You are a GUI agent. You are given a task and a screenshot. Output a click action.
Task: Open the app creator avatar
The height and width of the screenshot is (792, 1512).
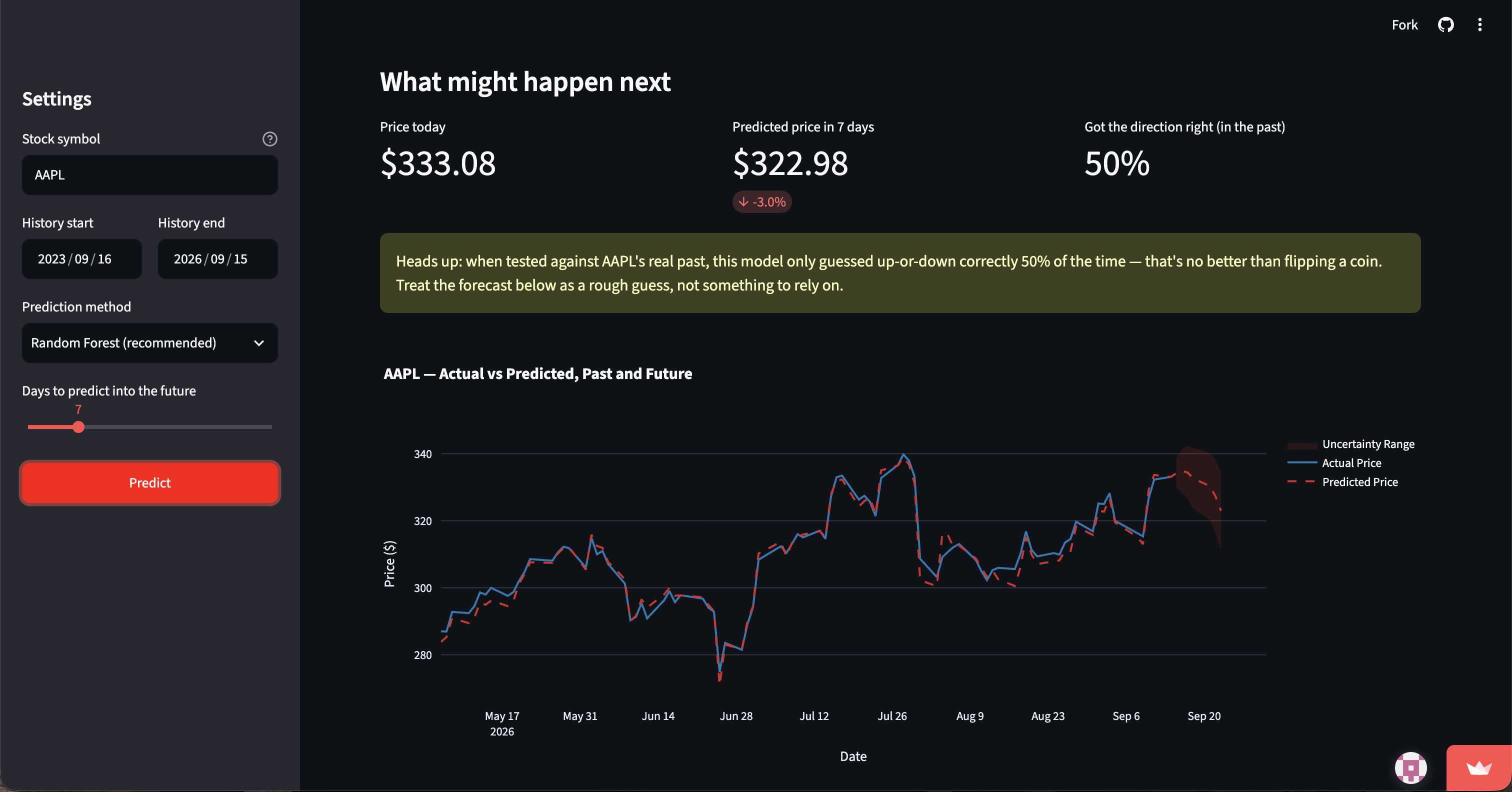pos(1410,768)
